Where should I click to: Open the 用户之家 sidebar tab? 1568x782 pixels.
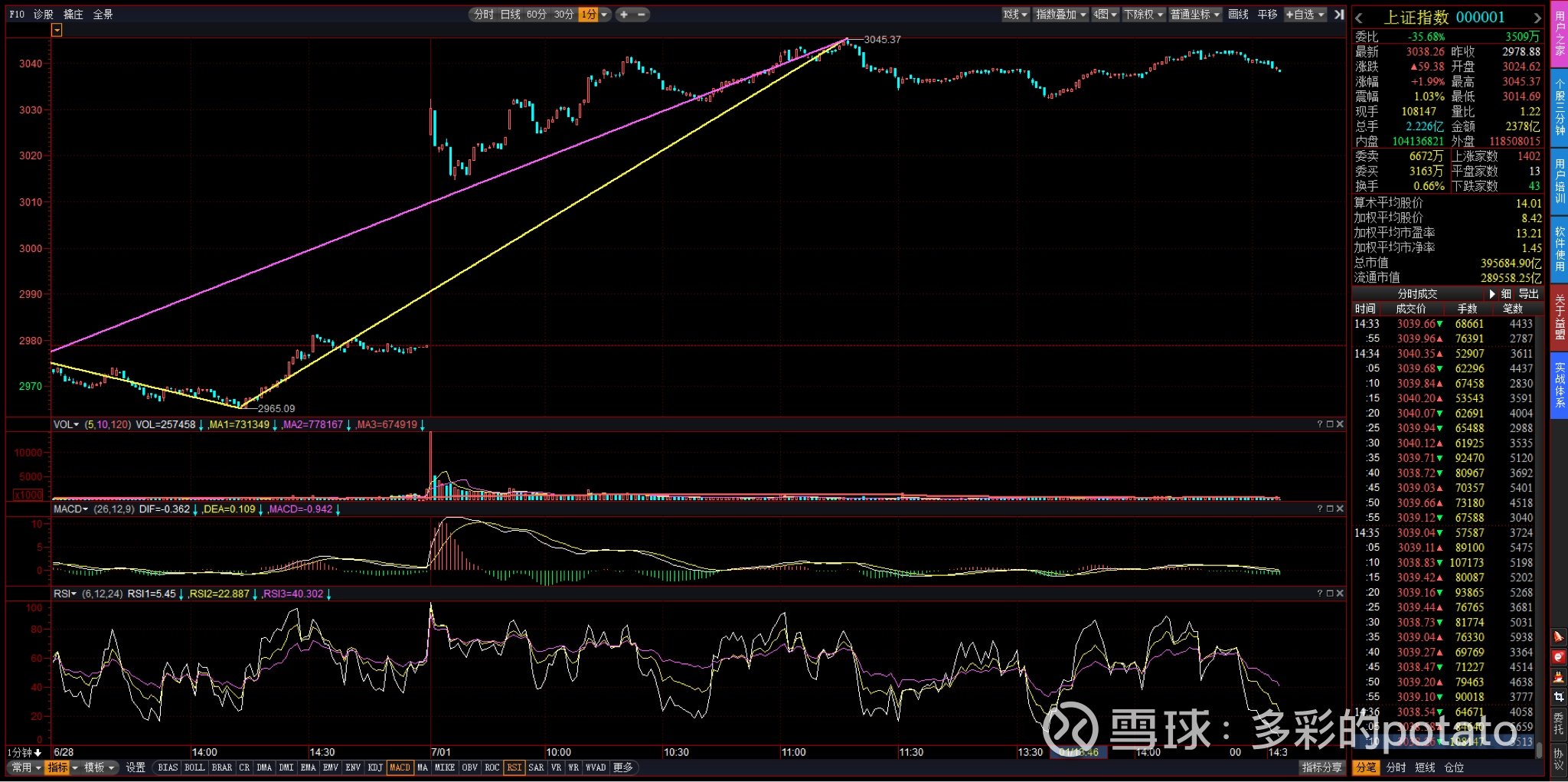[1560, 34]
